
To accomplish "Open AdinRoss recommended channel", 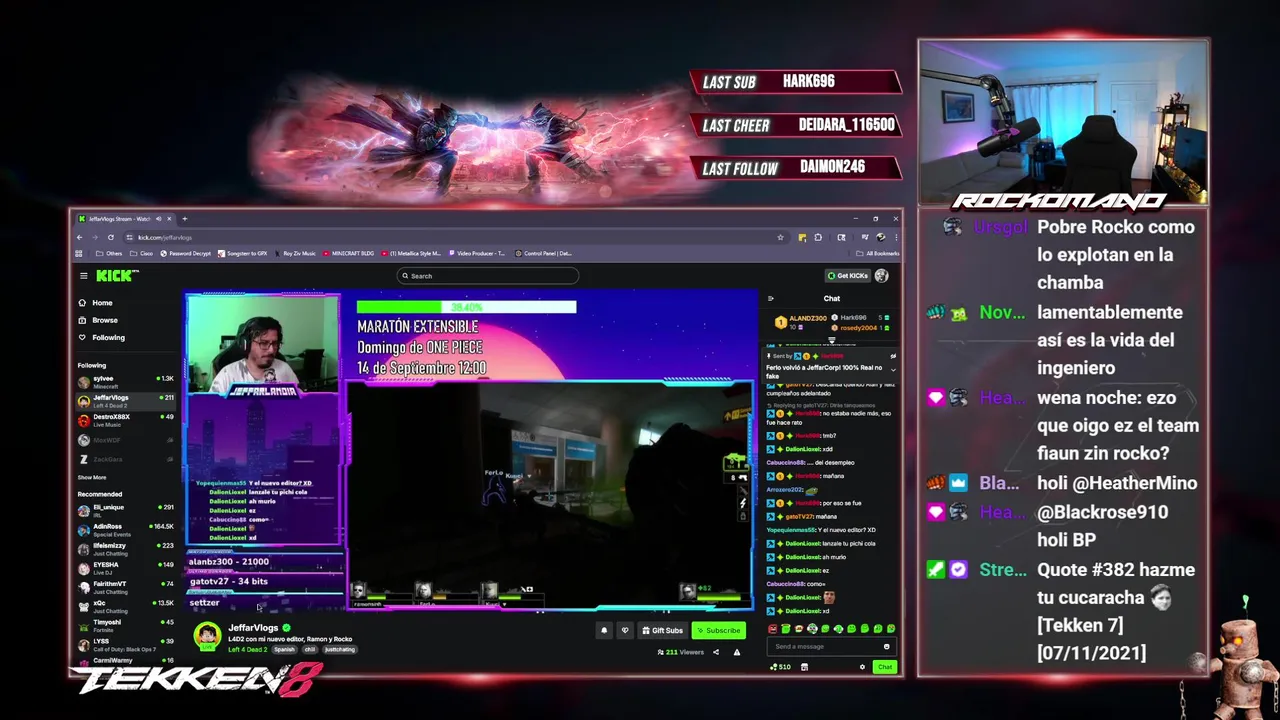I will tap(126, 529).
